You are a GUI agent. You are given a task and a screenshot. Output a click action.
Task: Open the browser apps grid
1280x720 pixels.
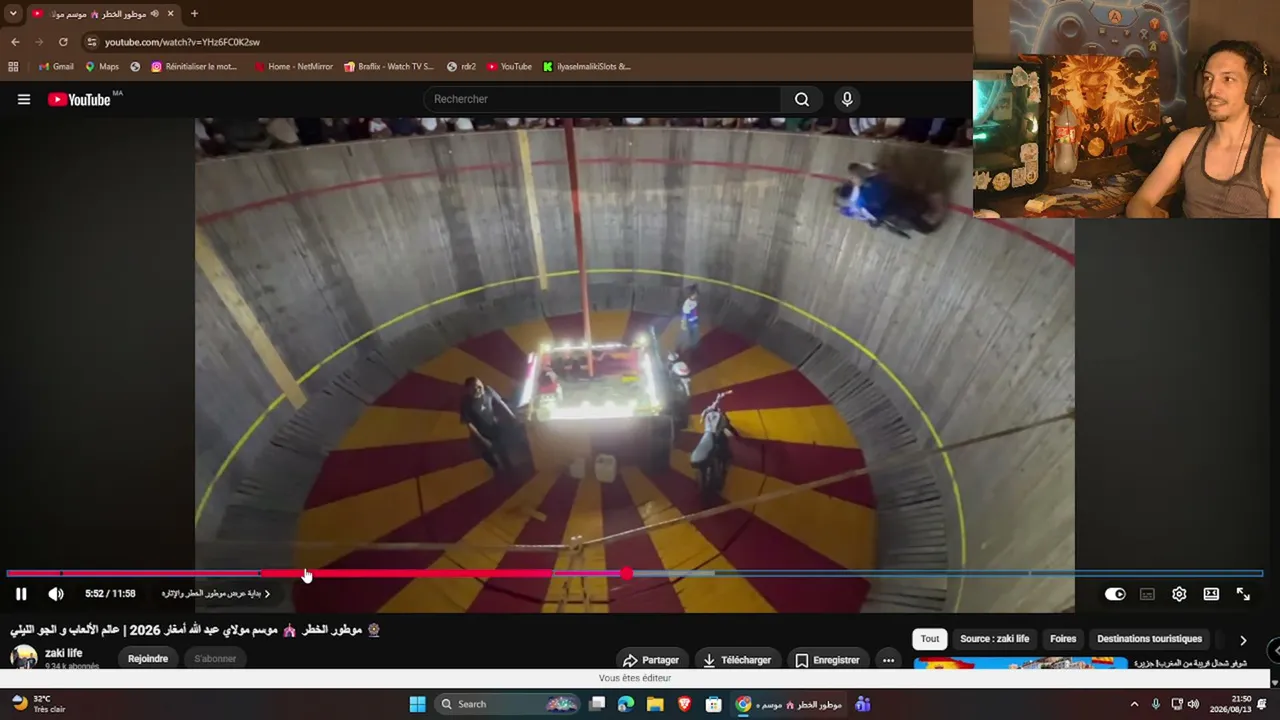pos(13,67)
